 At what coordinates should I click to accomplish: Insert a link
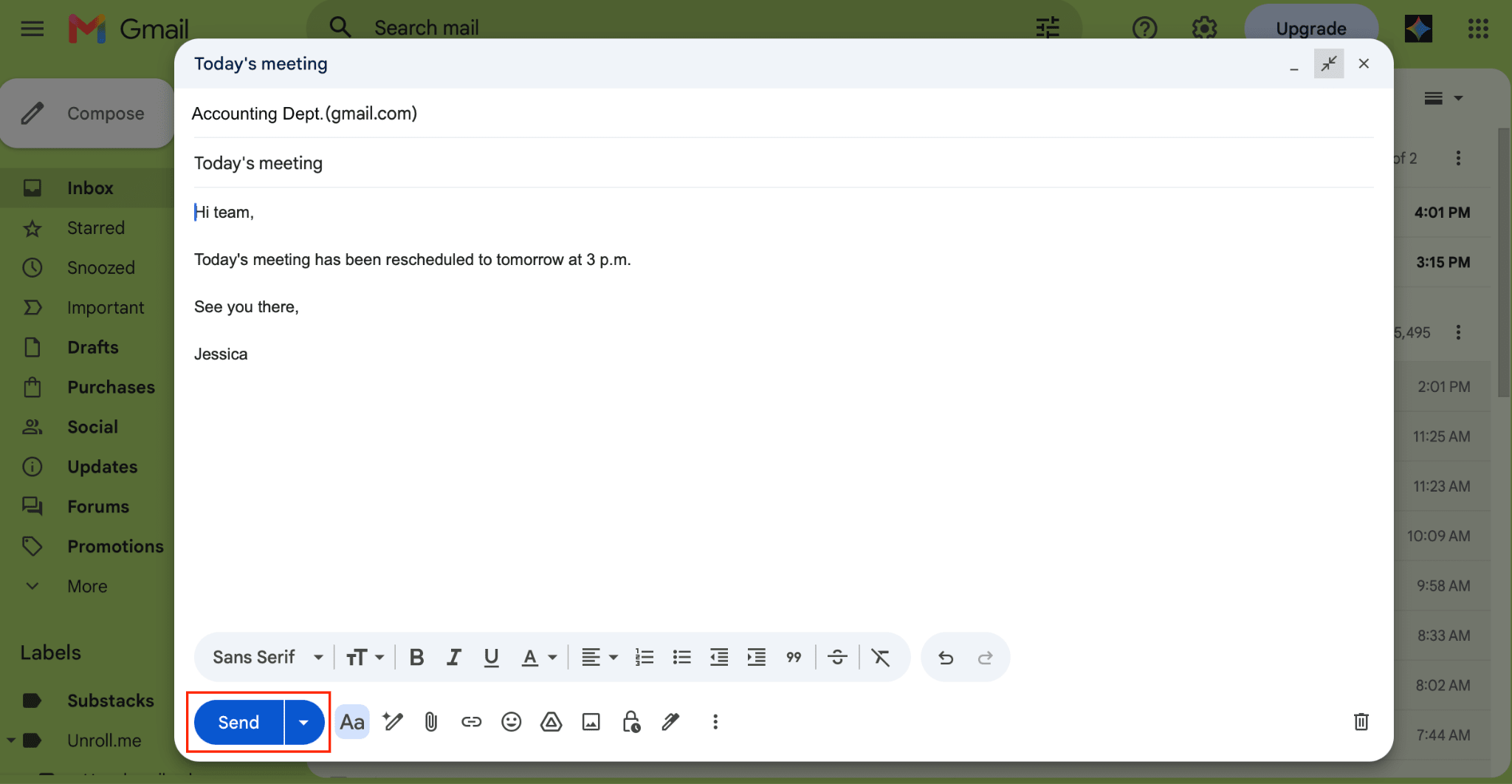point(471,722)
